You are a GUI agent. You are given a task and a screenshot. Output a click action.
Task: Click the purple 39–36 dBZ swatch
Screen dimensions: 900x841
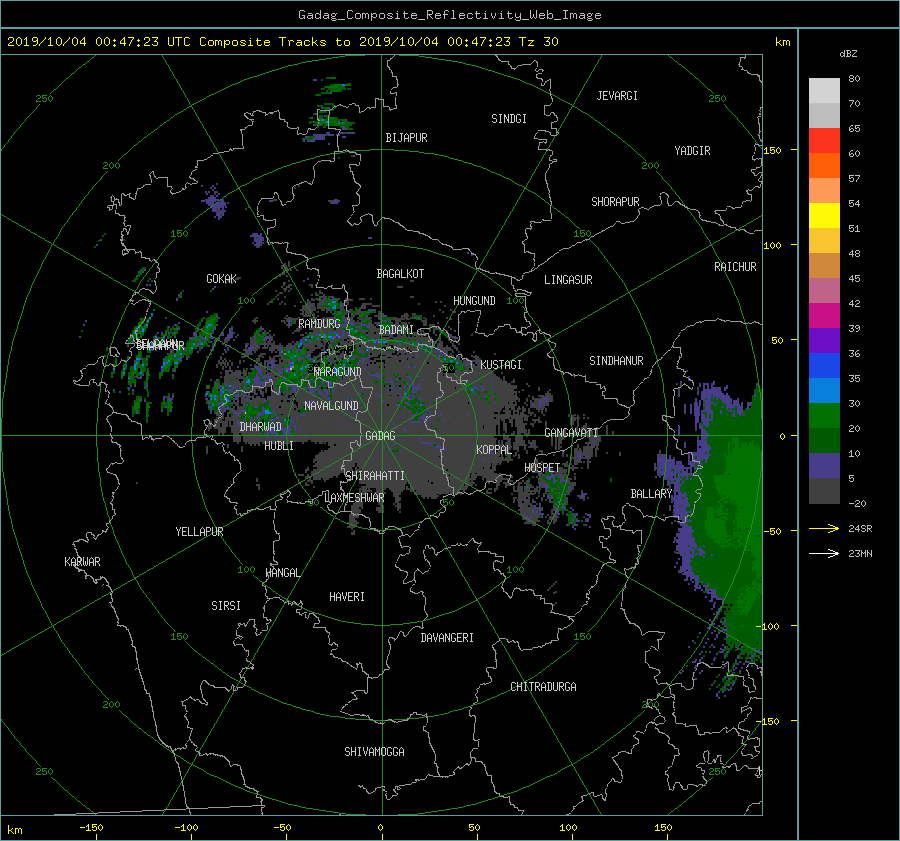coord(824,340)
